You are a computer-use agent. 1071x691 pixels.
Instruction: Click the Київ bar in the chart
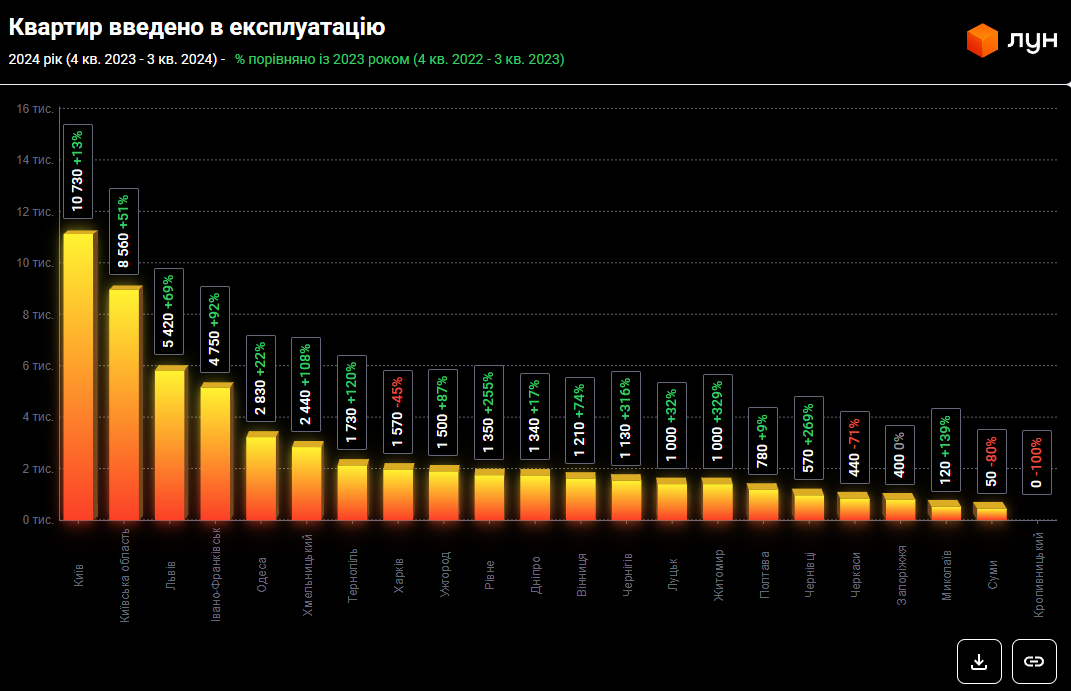78,377
